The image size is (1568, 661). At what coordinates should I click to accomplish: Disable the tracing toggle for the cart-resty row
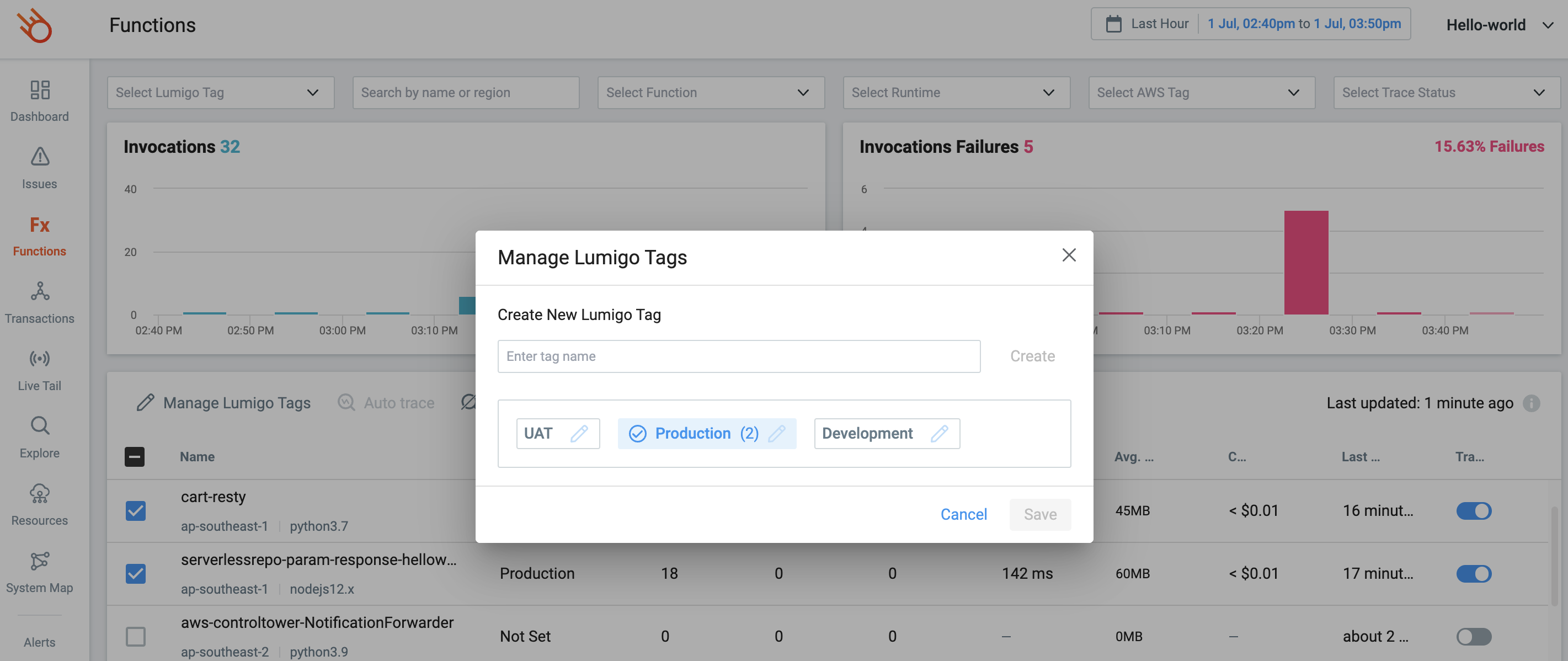(x=1473, y=511)
